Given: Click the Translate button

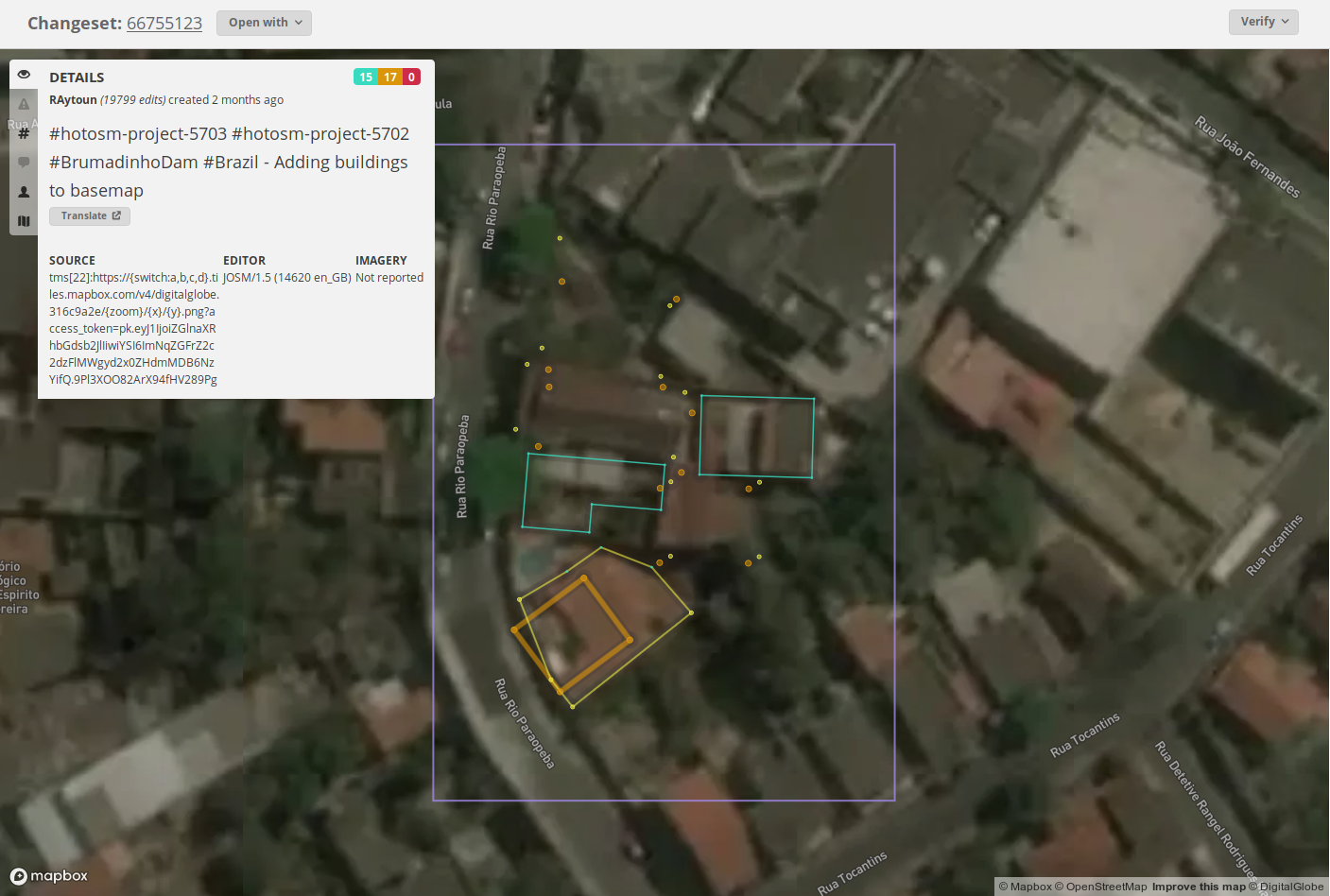Looking at the screenshot, I should coord(90,216).
